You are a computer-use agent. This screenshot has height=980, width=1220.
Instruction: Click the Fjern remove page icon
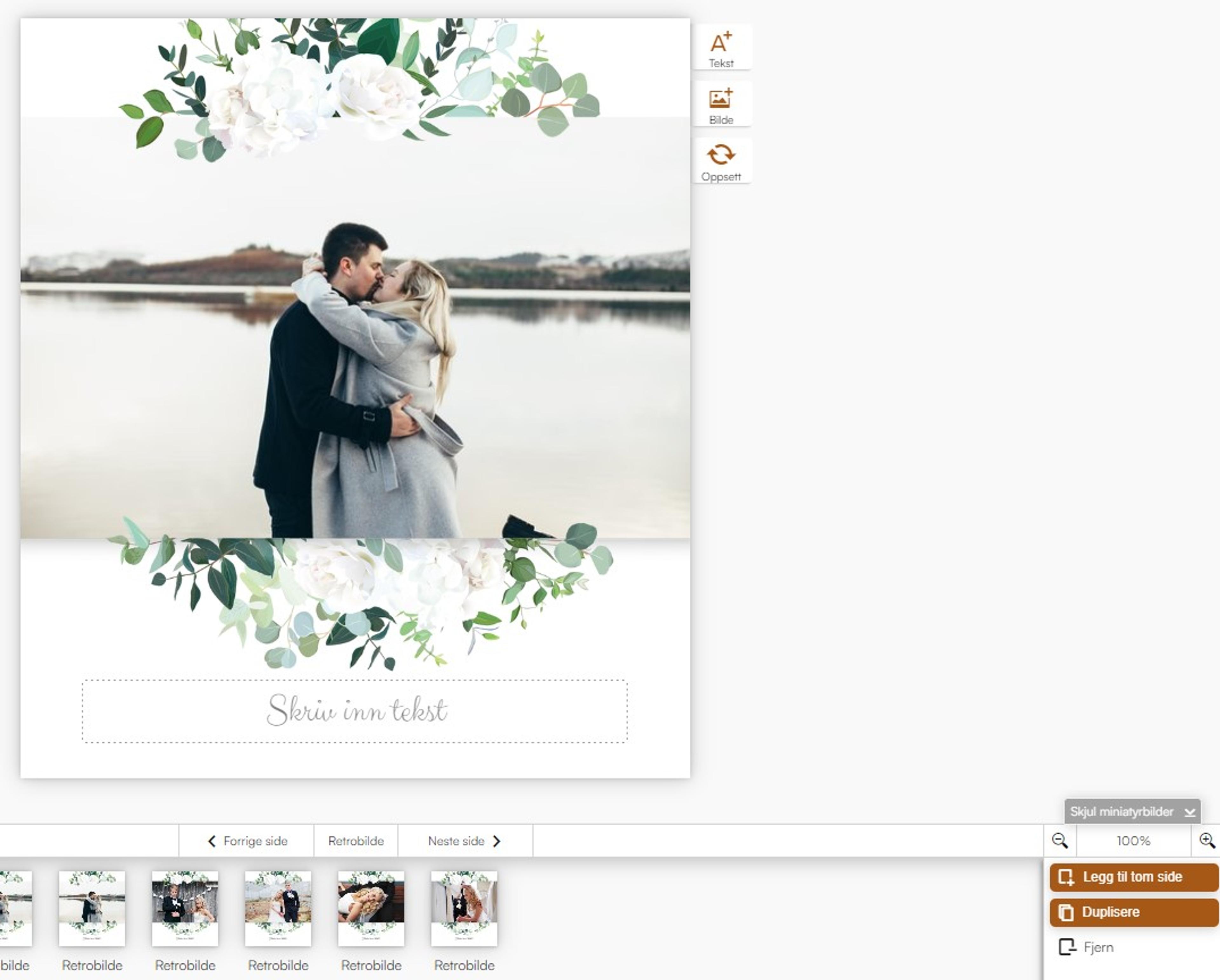point(1067,947)
